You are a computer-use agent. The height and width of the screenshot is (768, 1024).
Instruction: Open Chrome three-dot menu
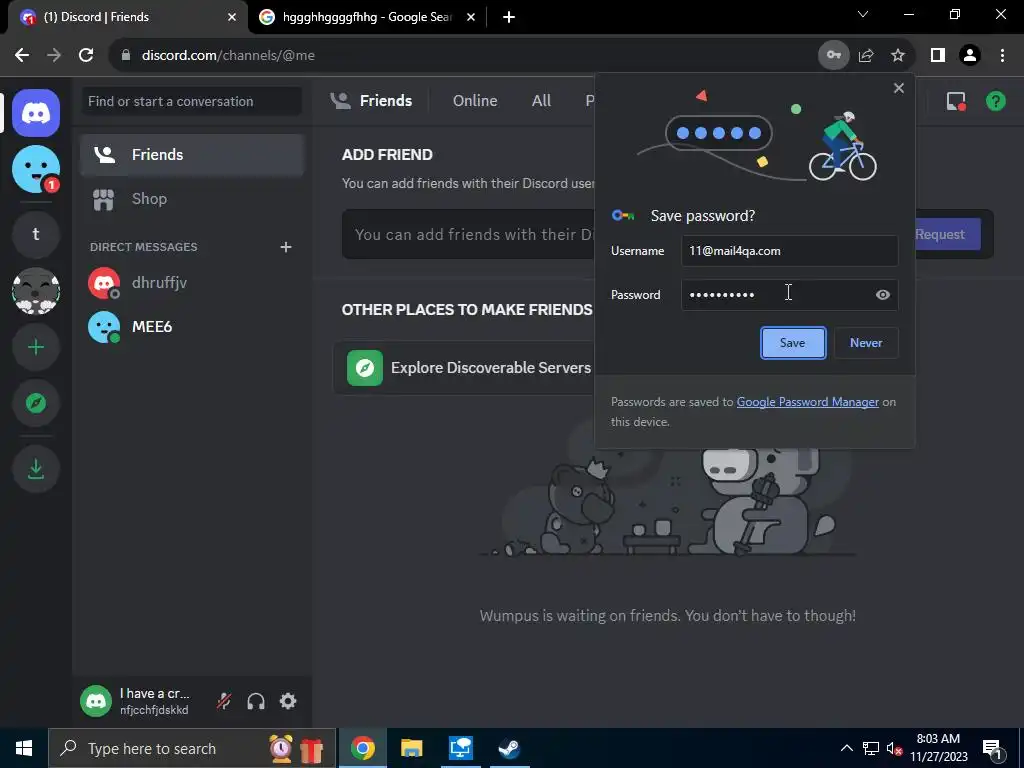pos(1002,55)
